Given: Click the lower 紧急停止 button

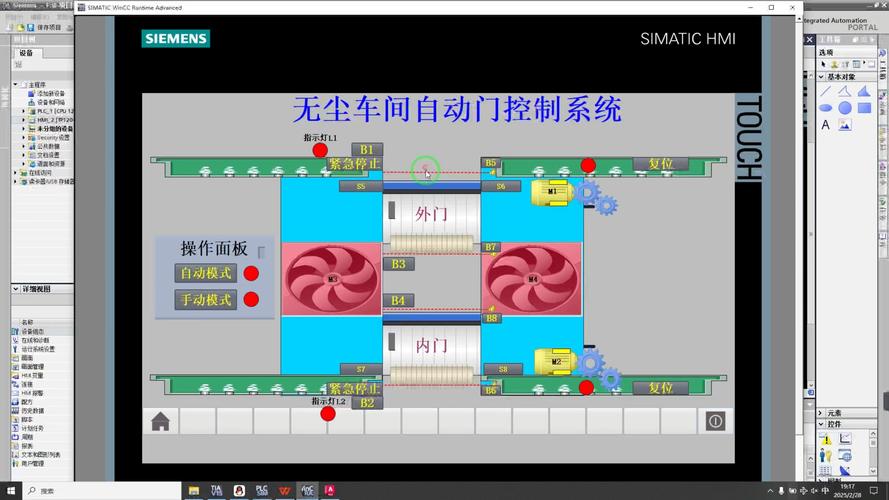Looking at the screenshot, I should [354, 389].
